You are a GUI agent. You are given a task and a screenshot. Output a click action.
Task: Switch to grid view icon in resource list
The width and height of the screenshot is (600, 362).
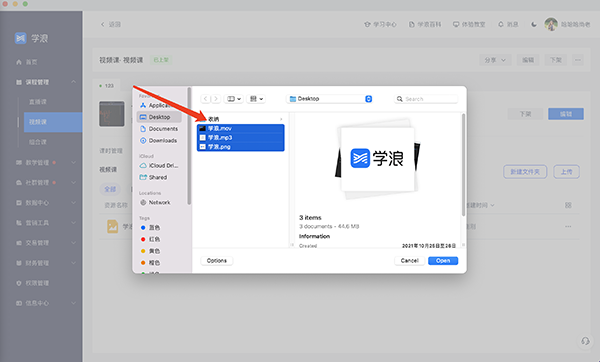coord(568,205)
